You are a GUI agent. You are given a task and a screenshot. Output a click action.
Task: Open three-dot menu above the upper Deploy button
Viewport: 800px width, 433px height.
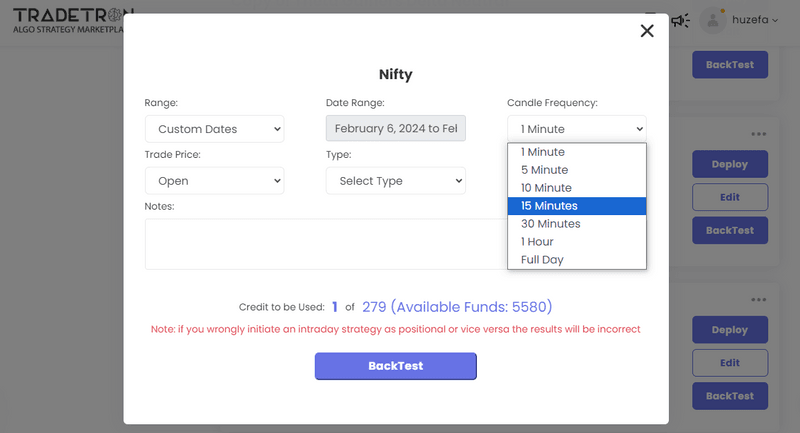coord(759,134)
